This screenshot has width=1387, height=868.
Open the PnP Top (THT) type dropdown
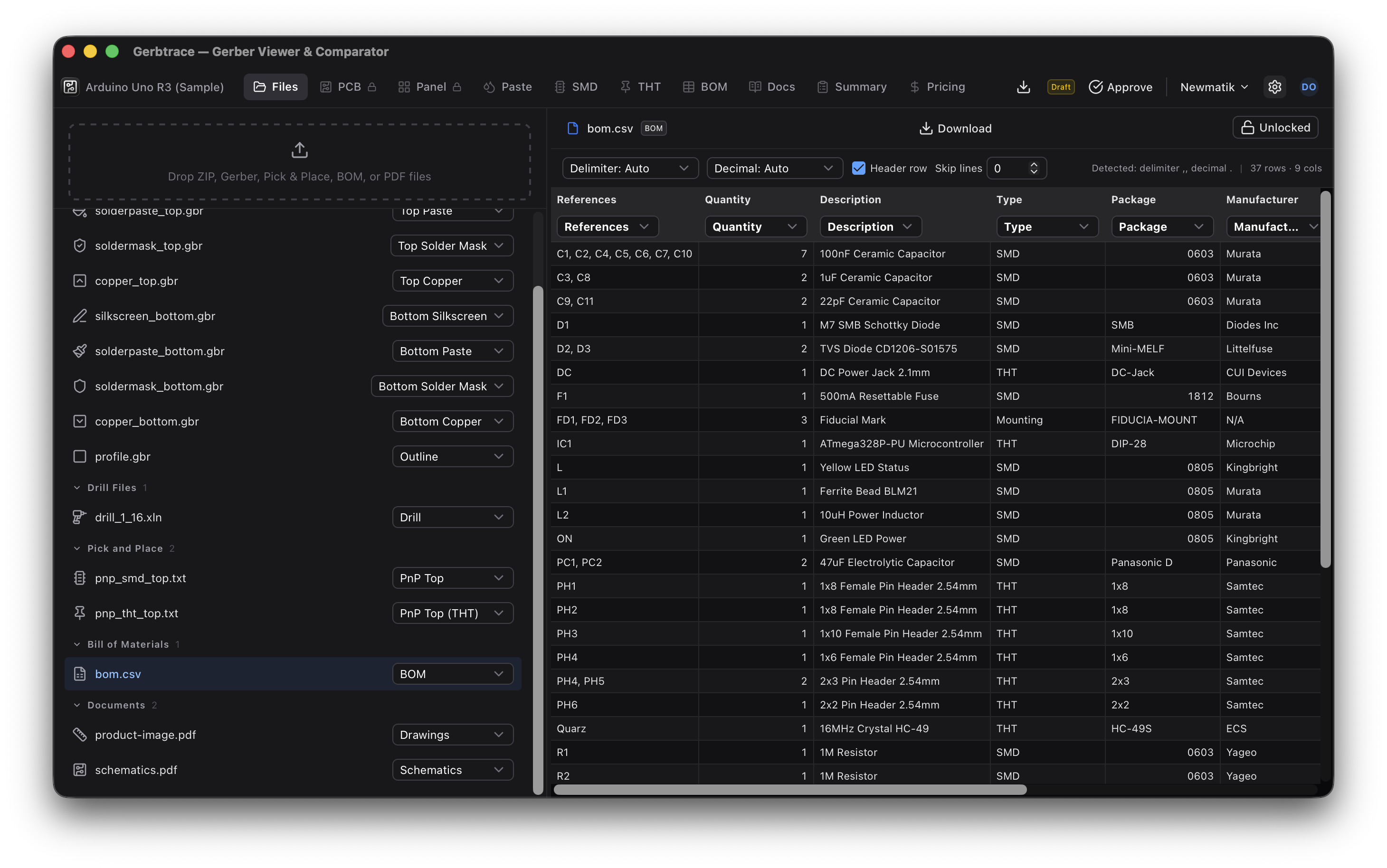pos(452,613)
